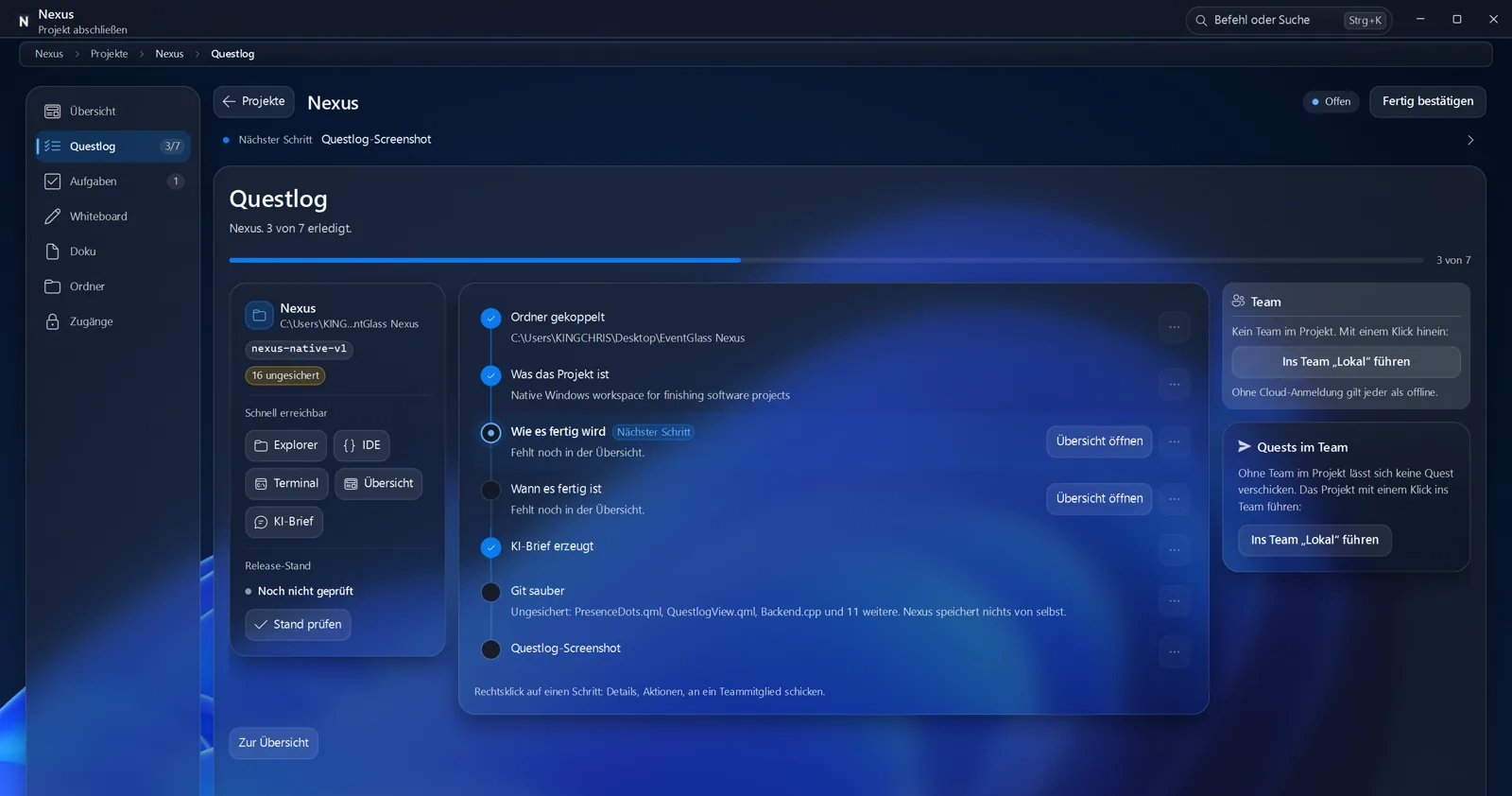Click the Quests im Team send icon
The height and width of the screenshot is (796, 1512).
point(1245,447)
